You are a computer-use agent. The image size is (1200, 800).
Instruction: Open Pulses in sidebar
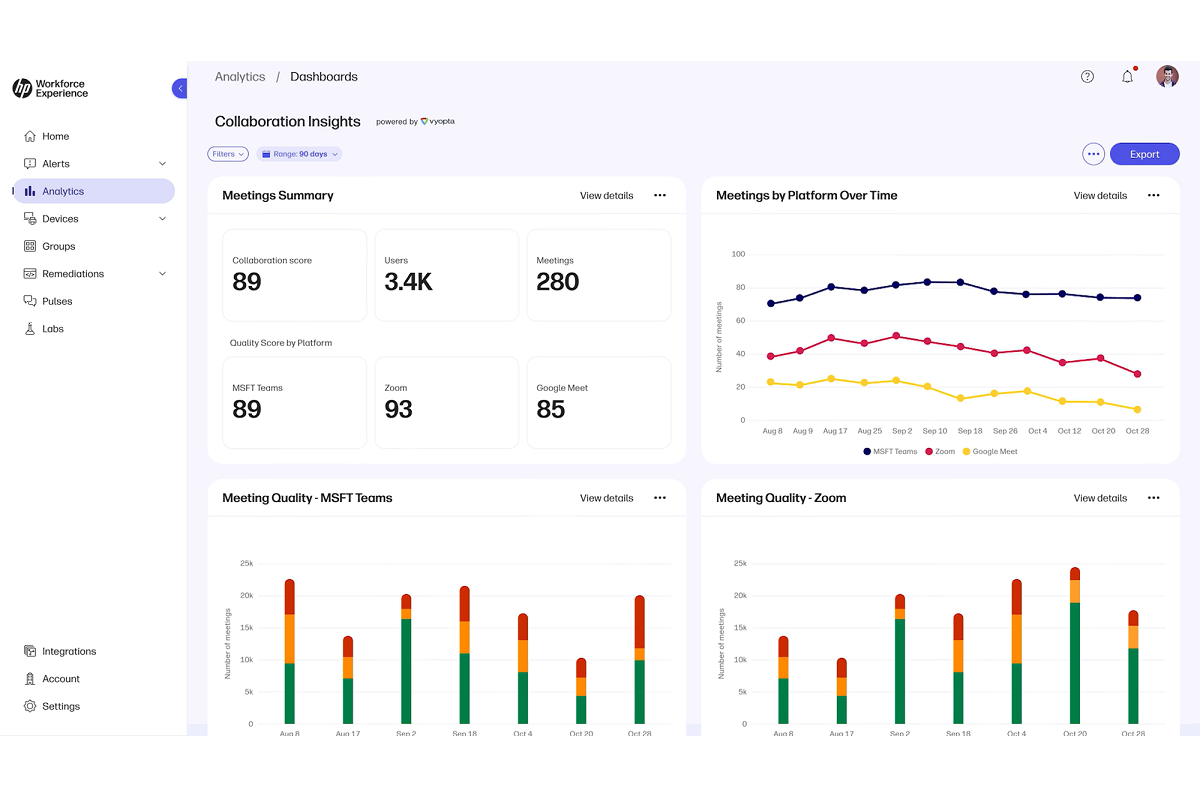(94, 301)
